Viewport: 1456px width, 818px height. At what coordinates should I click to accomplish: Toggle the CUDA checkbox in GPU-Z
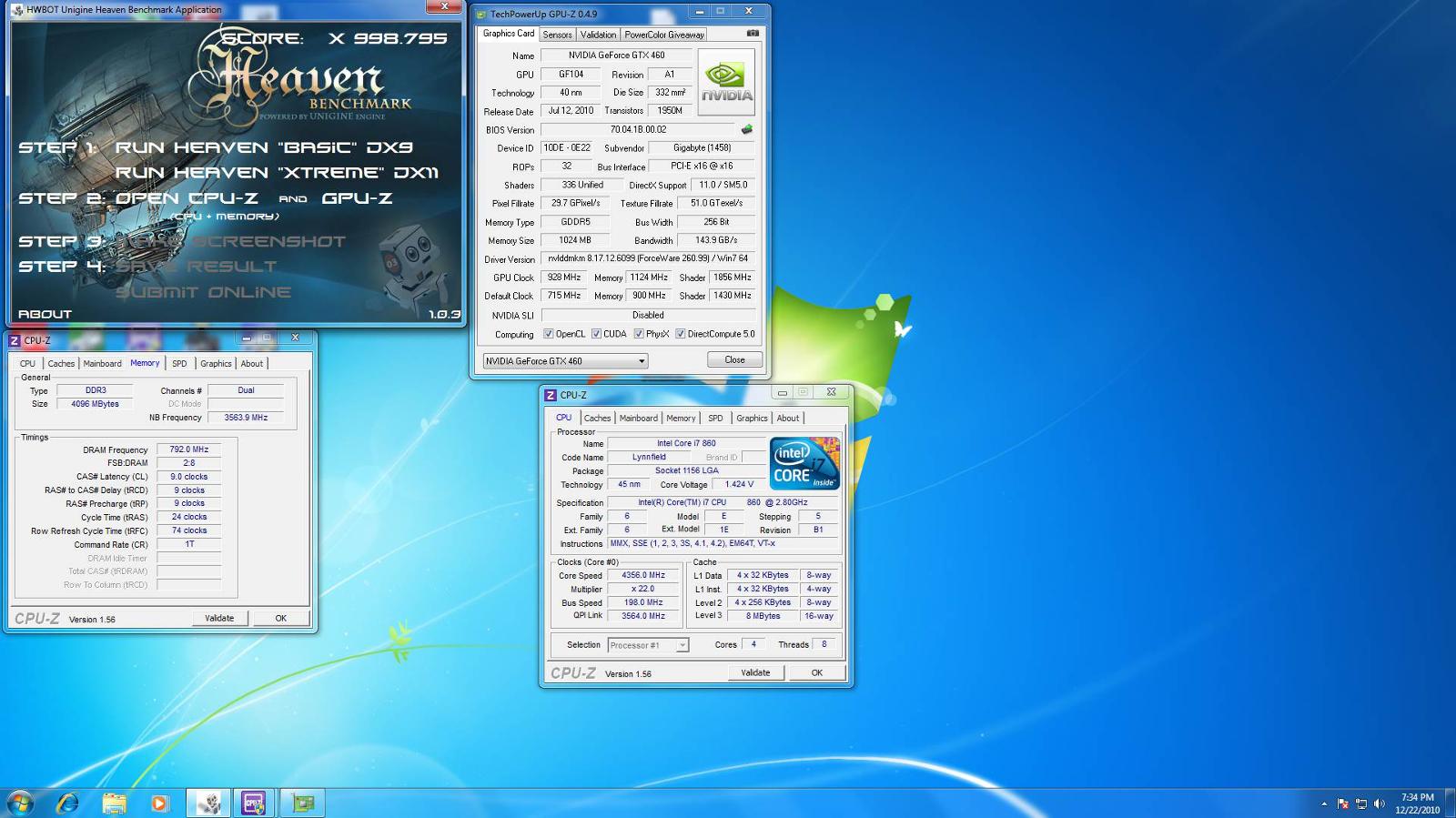coord(596,334)
